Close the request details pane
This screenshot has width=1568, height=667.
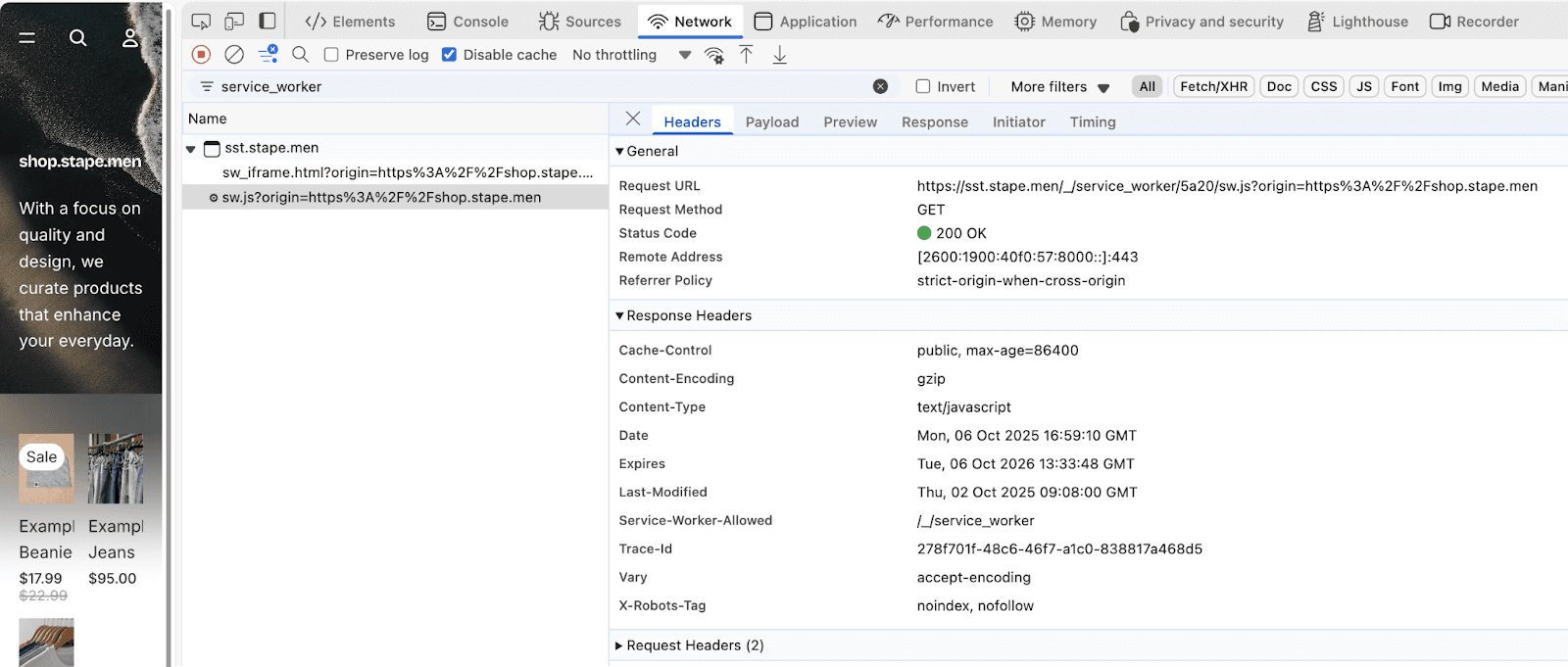tap(633, 119)
